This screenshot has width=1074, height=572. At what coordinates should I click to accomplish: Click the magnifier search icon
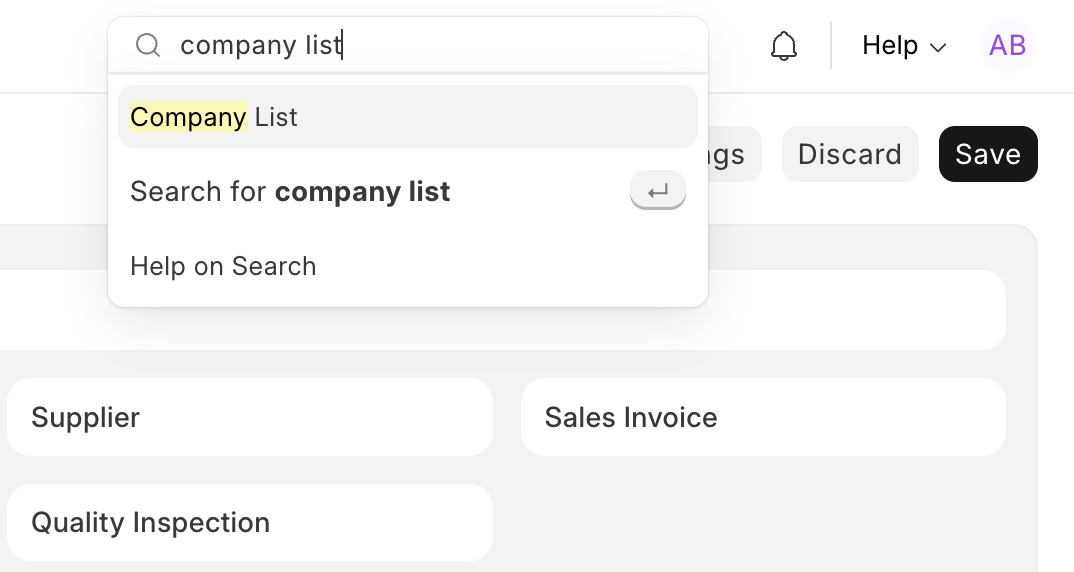(x=148, y=45)
